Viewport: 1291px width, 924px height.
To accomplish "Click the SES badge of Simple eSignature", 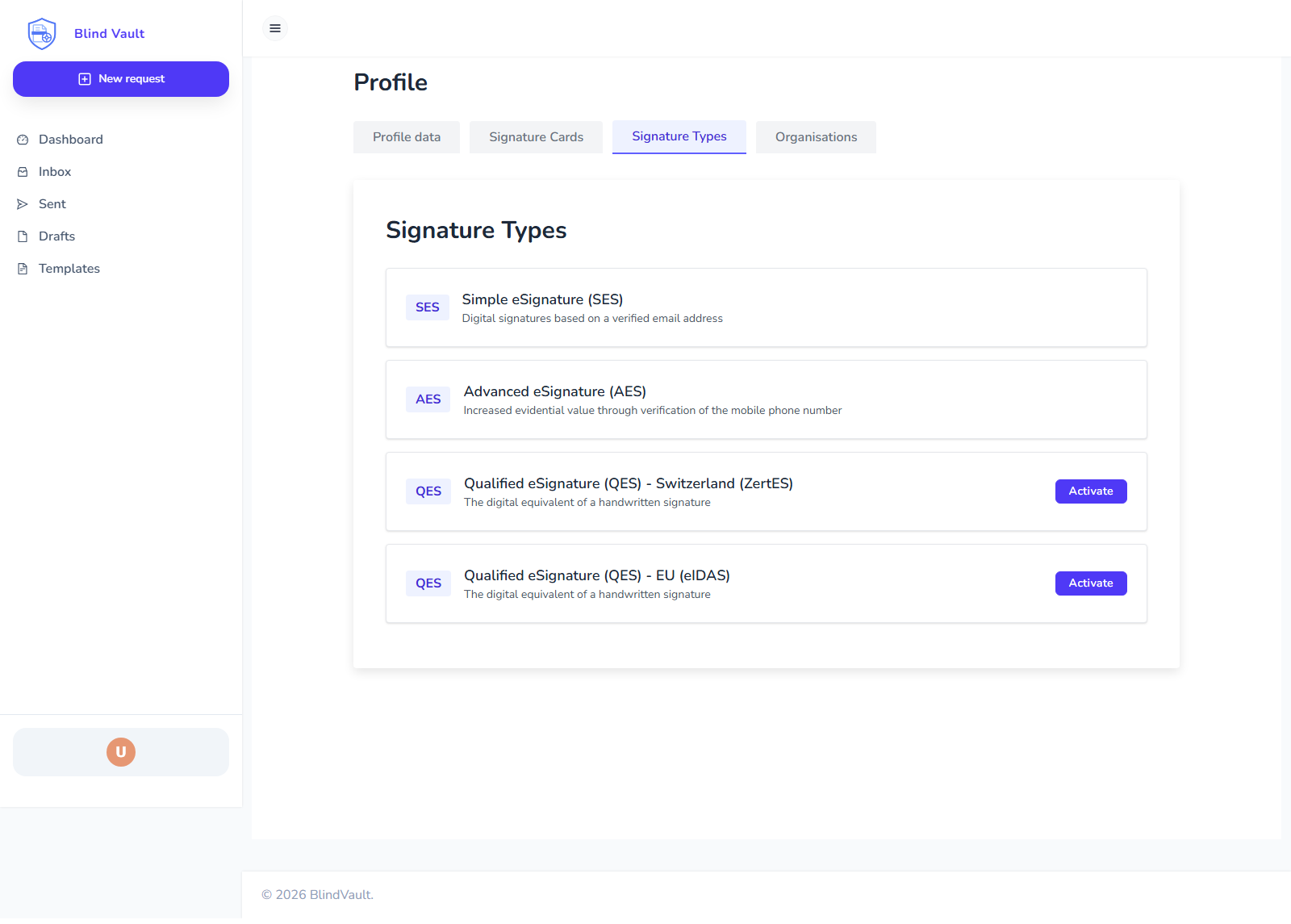I will click(427, 307).
